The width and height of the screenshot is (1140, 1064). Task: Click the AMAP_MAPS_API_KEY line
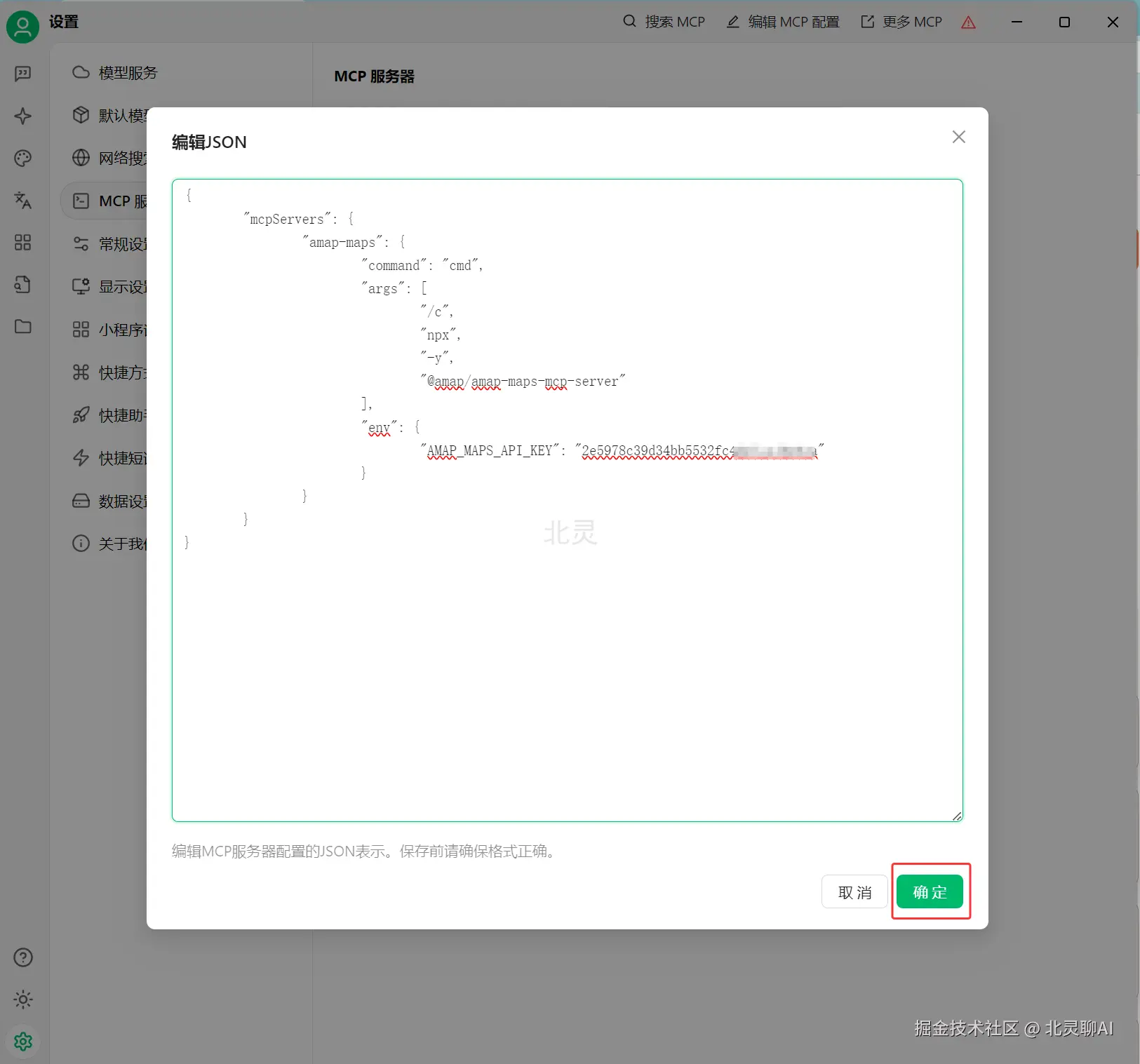click(x=622, y=450)
